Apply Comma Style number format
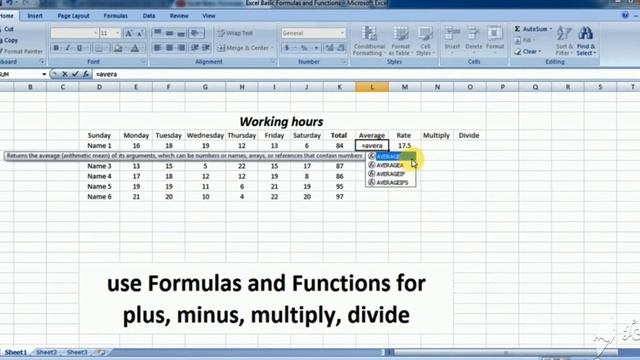 (x=316, y=48)
